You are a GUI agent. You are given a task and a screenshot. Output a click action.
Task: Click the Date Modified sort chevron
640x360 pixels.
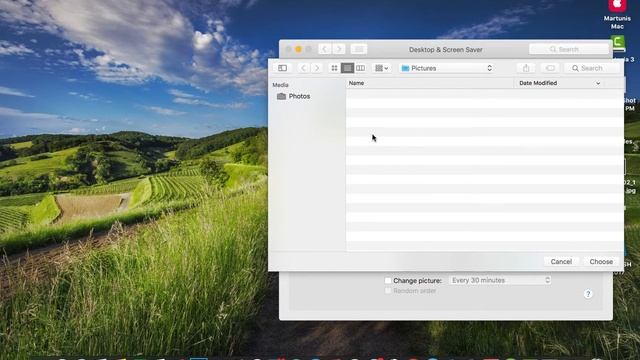click(598, 83)
